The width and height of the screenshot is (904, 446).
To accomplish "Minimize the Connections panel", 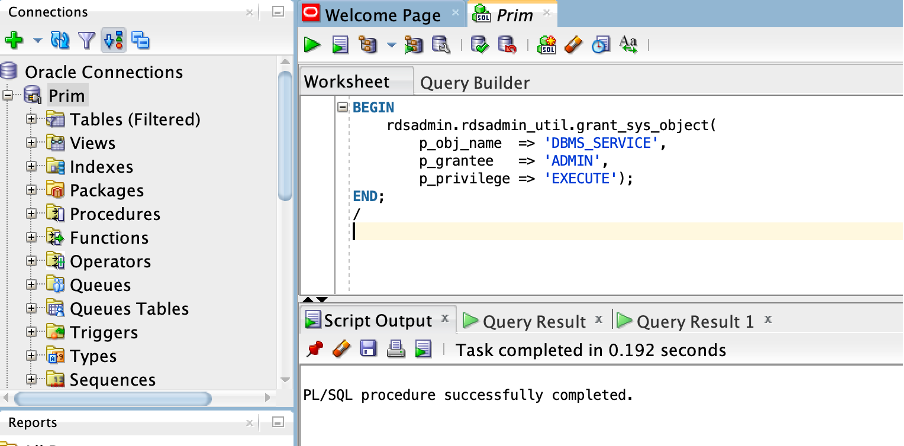I will 278,12.
